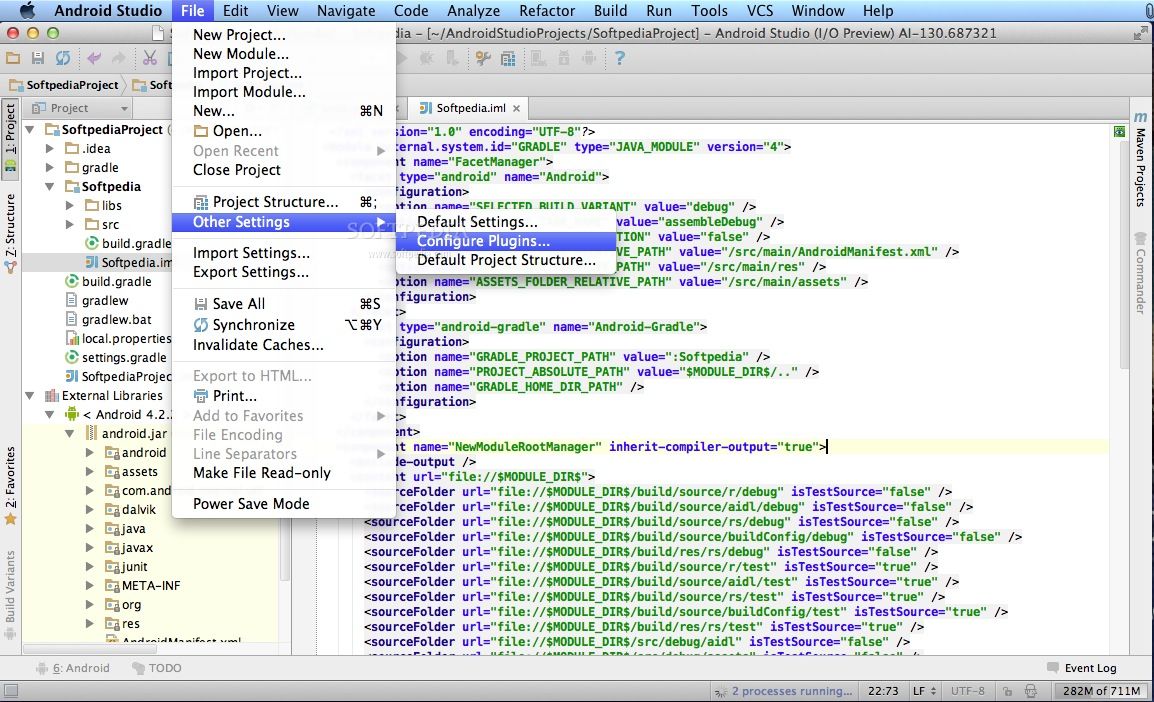This screenshot has width=1154, height=702.
Task: Close the Softpedia.iml tab
Action: pos(517,108)
